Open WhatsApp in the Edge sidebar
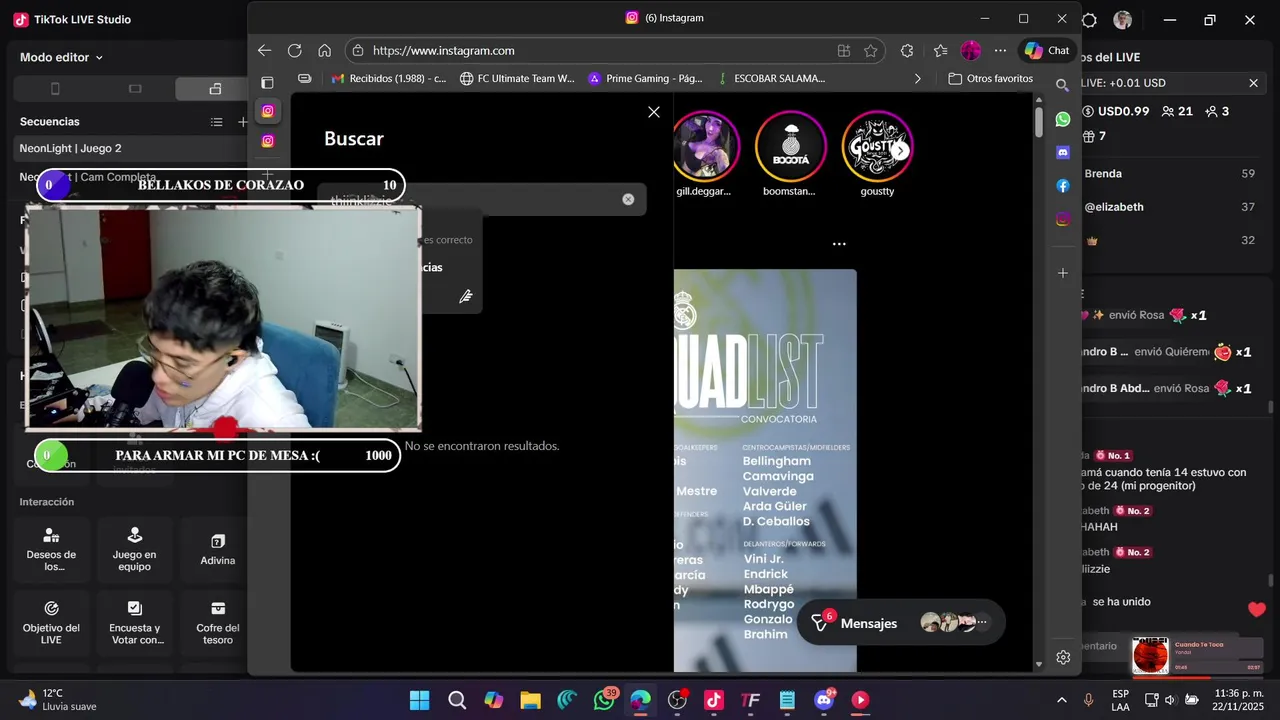The height and width of the screenshot is (720, 1280). (x=1063, y=119)
